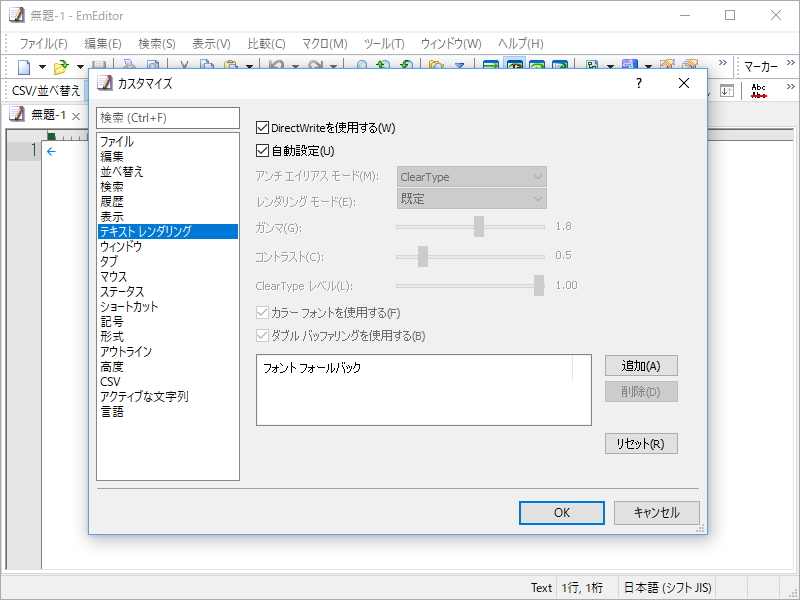This screenshot has height=600, width=800.
Task: Click the help question mark in Customize dialog
Action: pyautogui.click(x=639, y=83)
